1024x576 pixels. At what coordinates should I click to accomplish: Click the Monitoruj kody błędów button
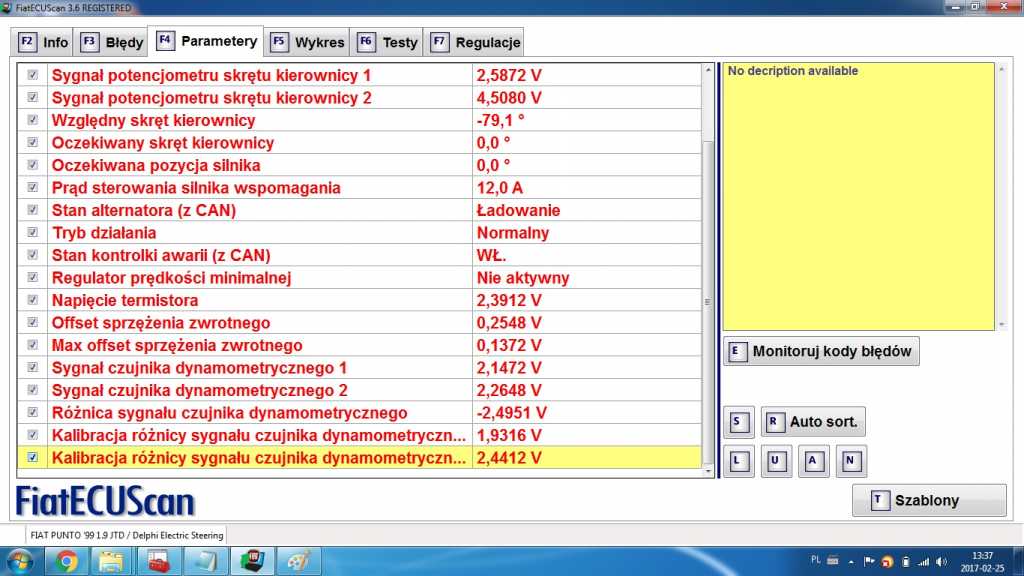pos(821,351)
